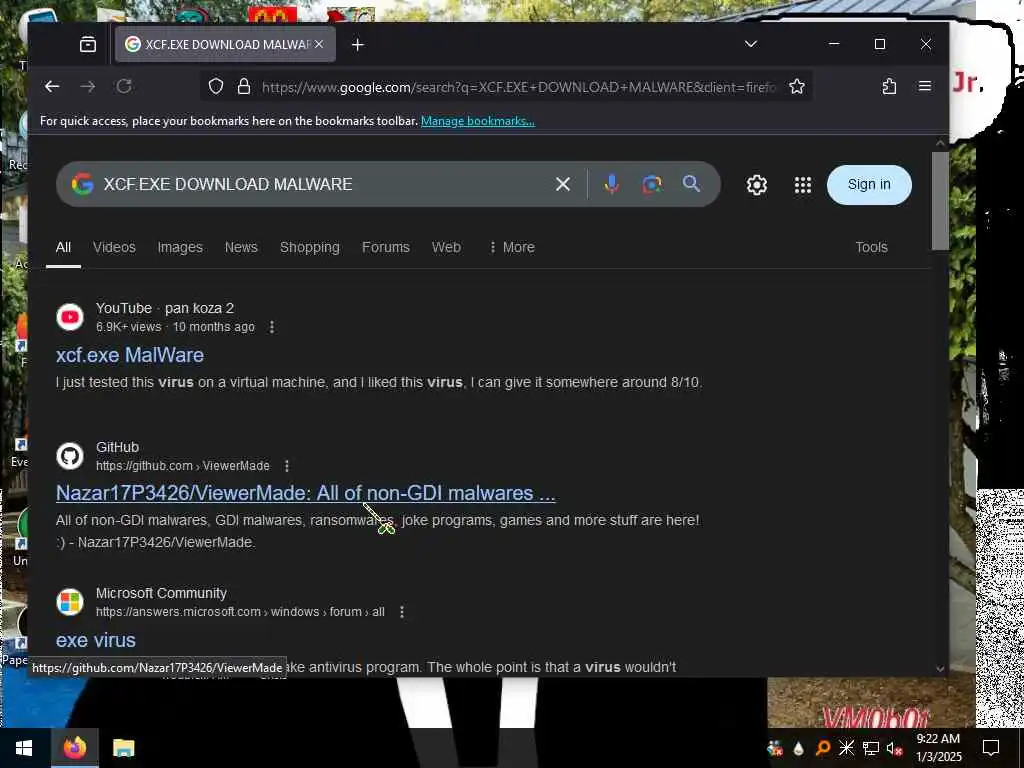This screenshot has width=1024, height=768.
Task: Open search Tools options
Action: [x=871, y=248]
